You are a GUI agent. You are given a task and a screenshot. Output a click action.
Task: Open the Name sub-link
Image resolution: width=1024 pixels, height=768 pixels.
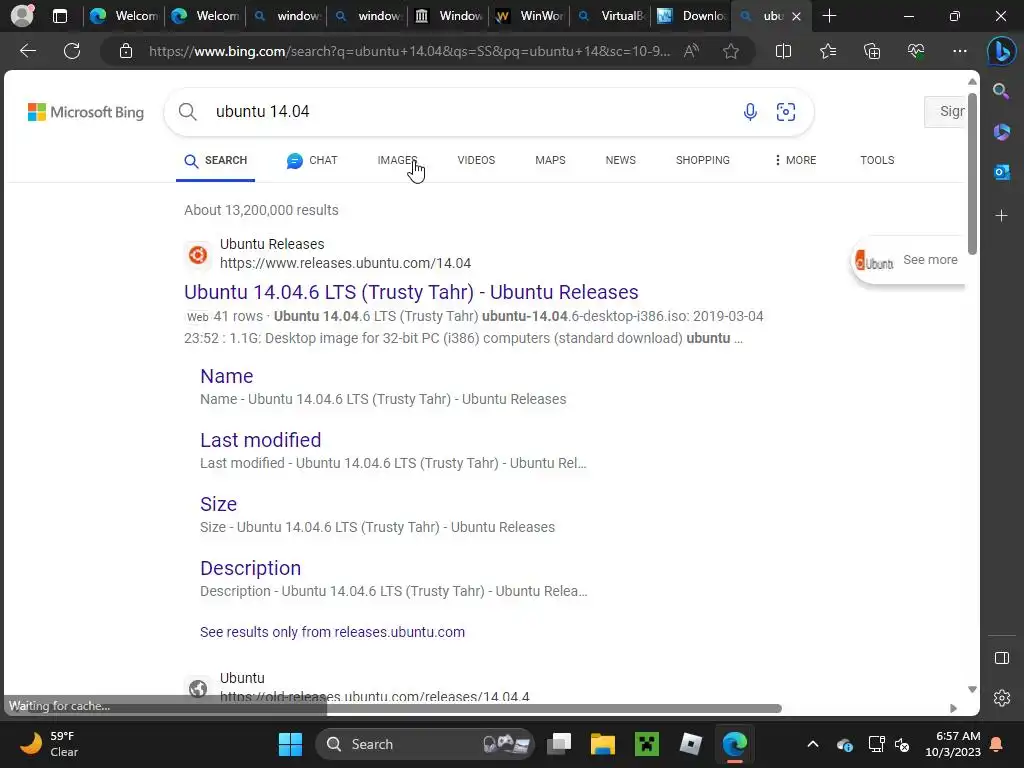point(226,376)
